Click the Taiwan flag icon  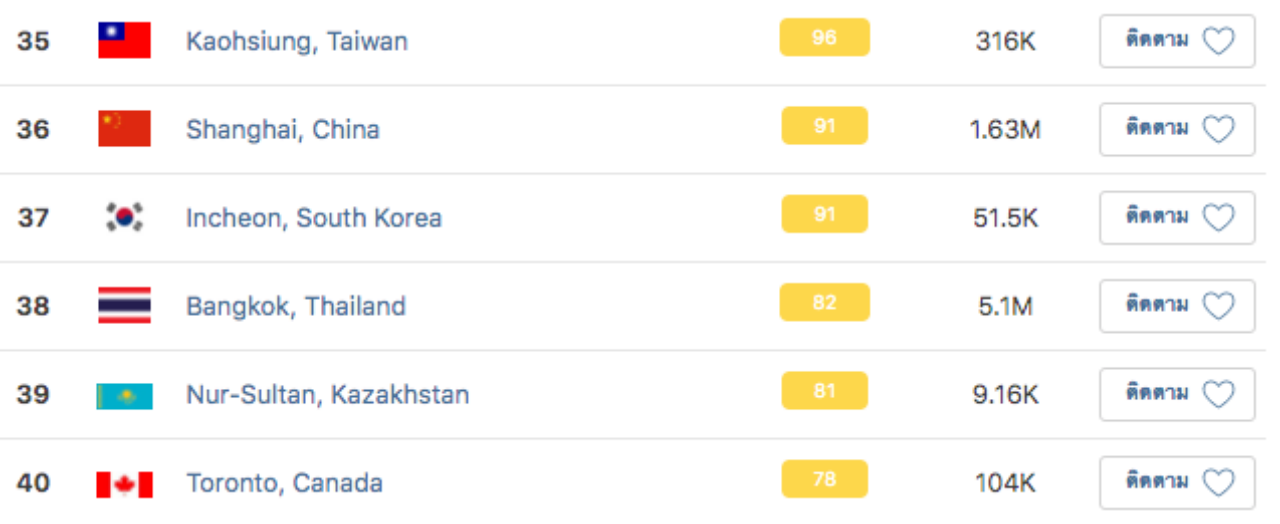coord(124,41)
